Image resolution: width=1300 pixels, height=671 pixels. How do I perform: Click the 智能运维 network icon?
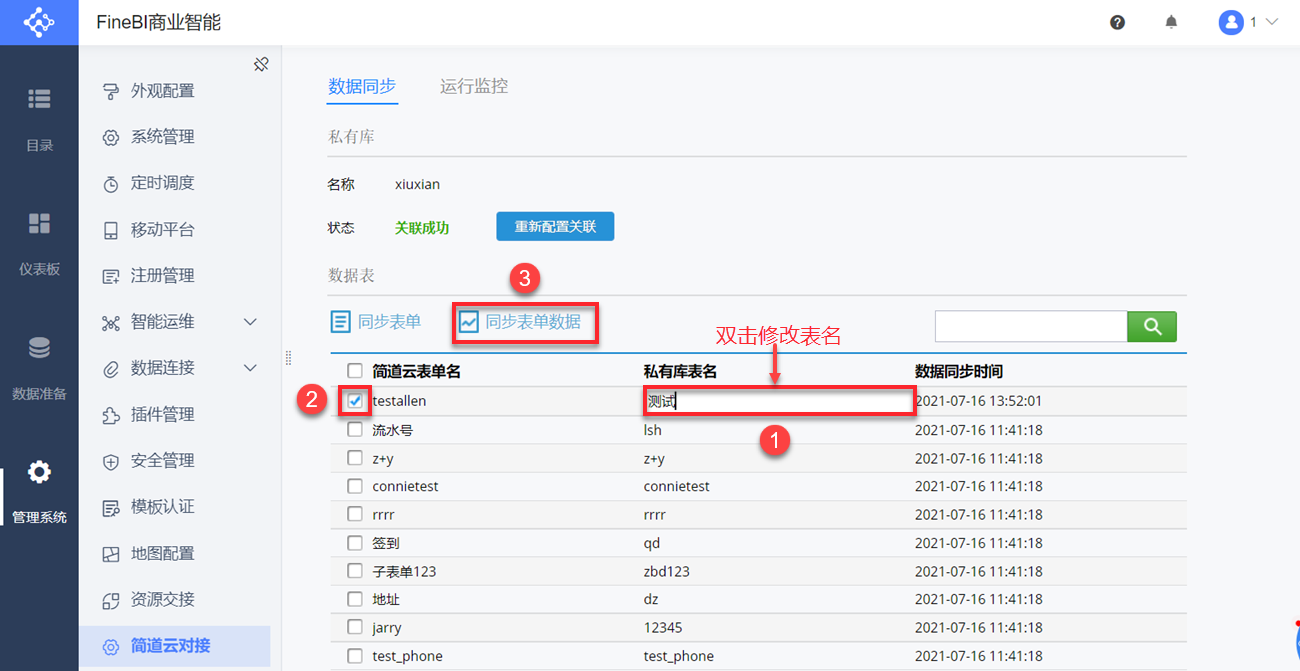click(x=111, y=322)
